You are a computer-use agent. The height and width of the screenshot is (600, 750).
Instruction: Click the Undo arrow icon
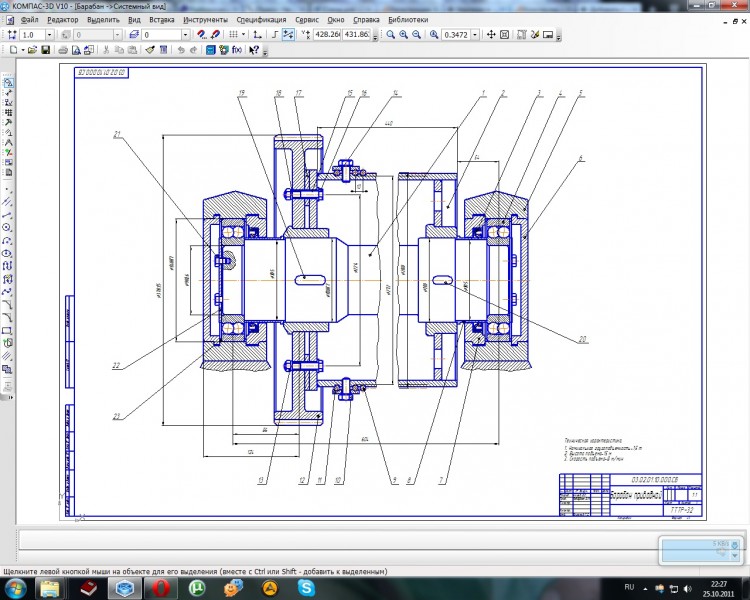pyautogui.click(x=180, y=49)
